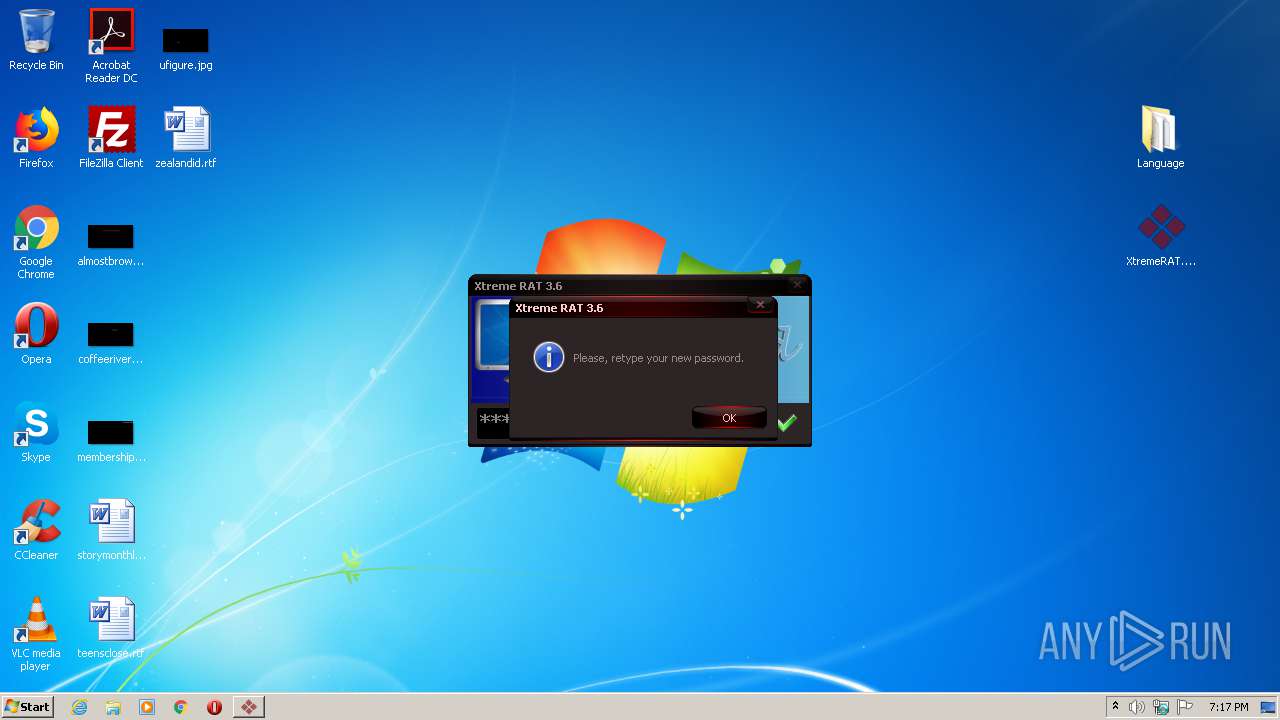Open Acrobat Reader DC shortcut
1280x720 pixels.
click(111, 46)
